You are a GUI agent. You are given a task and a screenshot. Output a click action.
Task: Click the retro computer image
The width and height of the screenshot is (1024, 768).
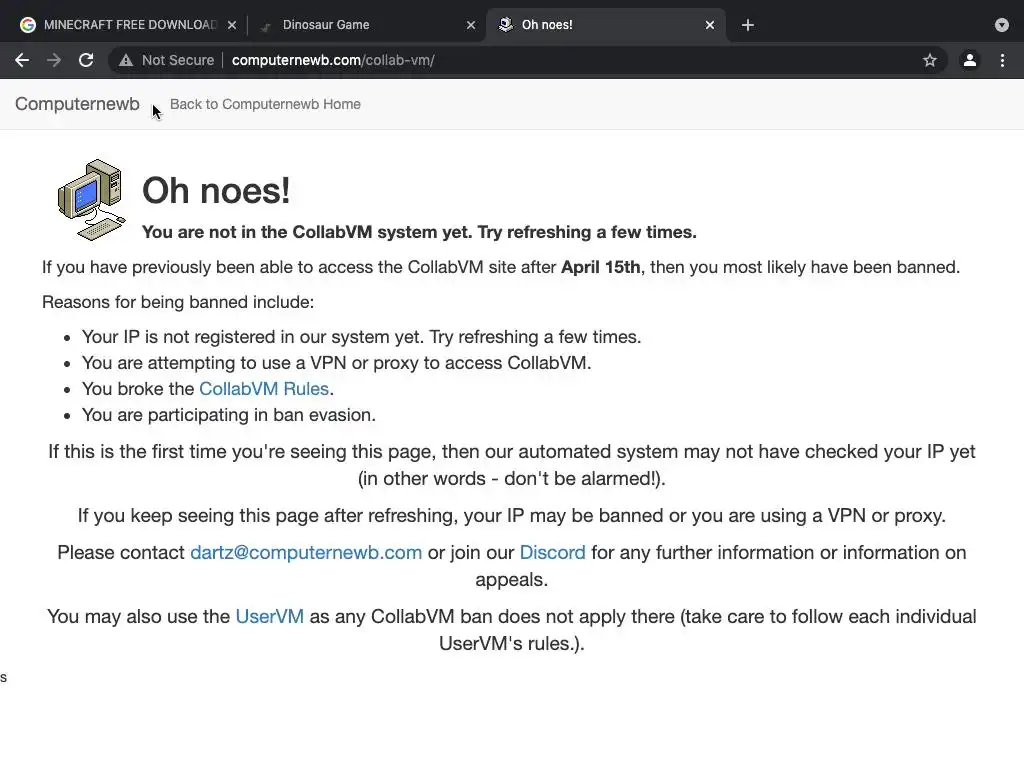91,200
